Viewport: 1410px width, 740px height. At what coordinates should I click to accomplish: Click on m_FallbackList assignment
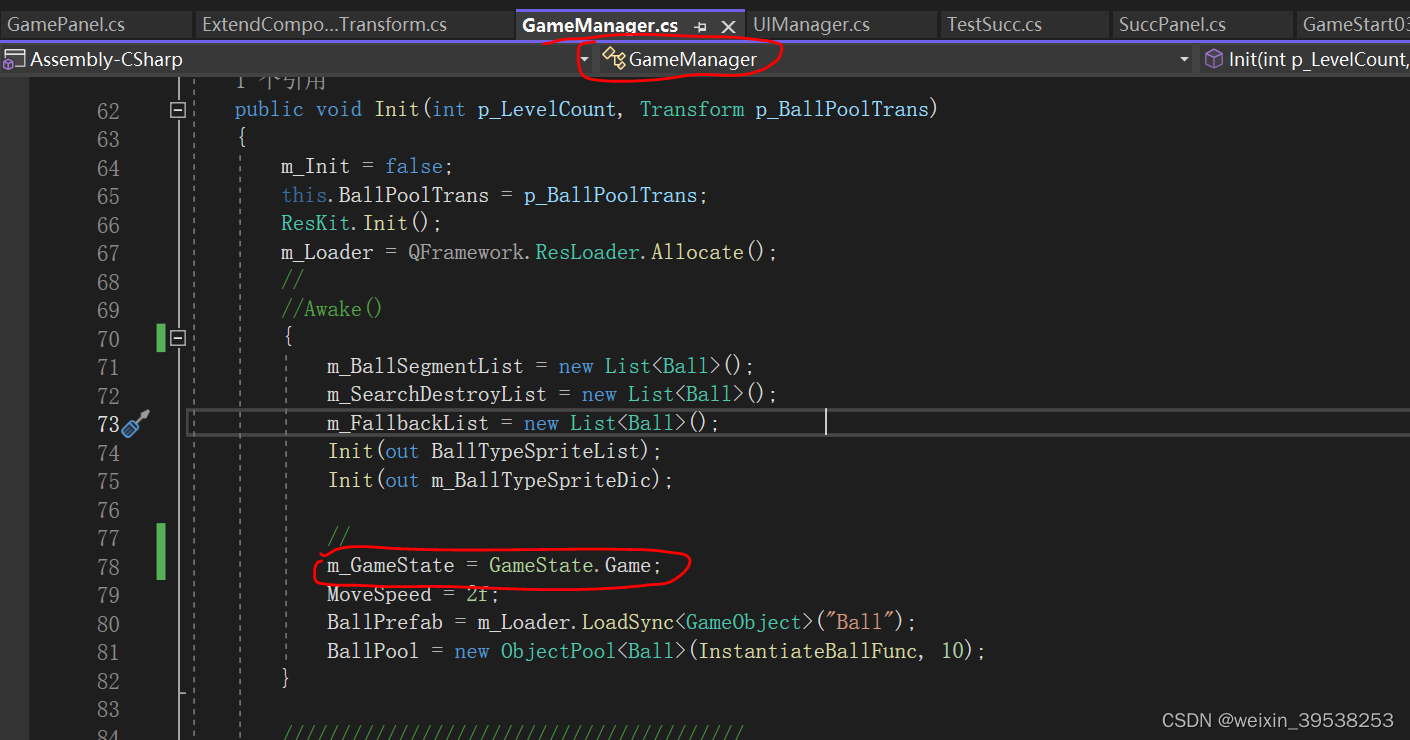[x=523, y=423]
